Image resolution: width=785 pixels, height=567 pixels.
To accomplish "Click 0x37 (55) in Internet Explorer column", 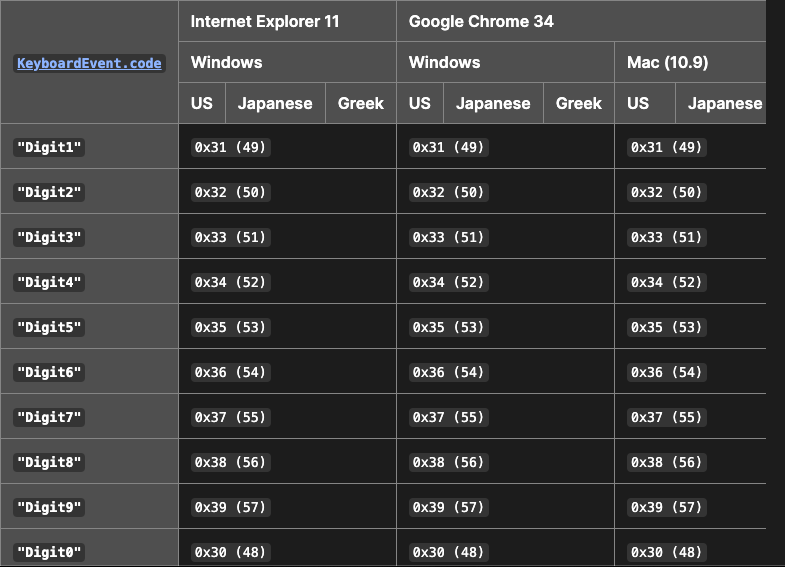I will pyautogui.click(x=231, y=418).
